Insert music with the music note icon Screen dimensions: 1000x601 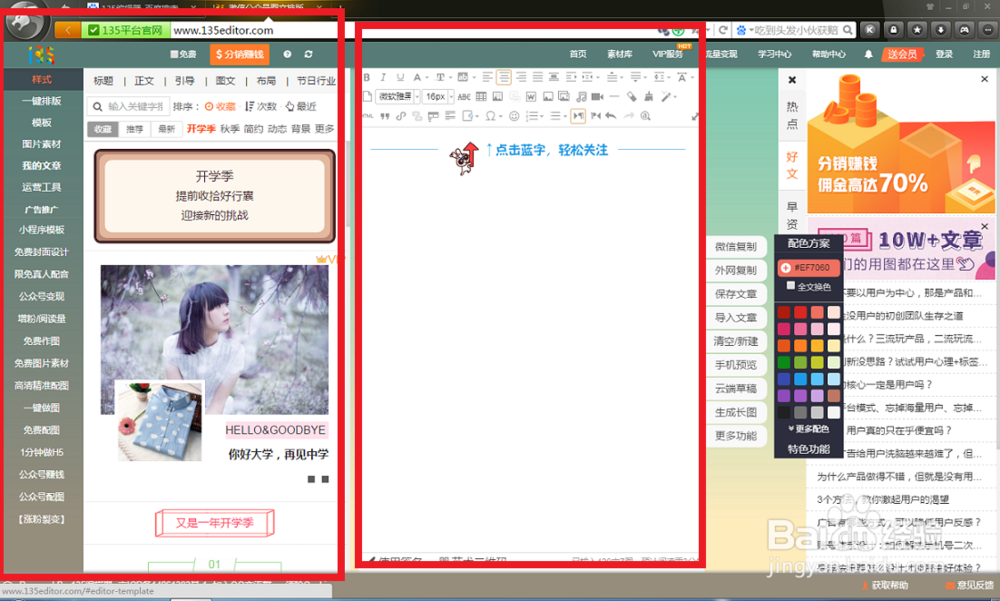[x=581, y=97]
